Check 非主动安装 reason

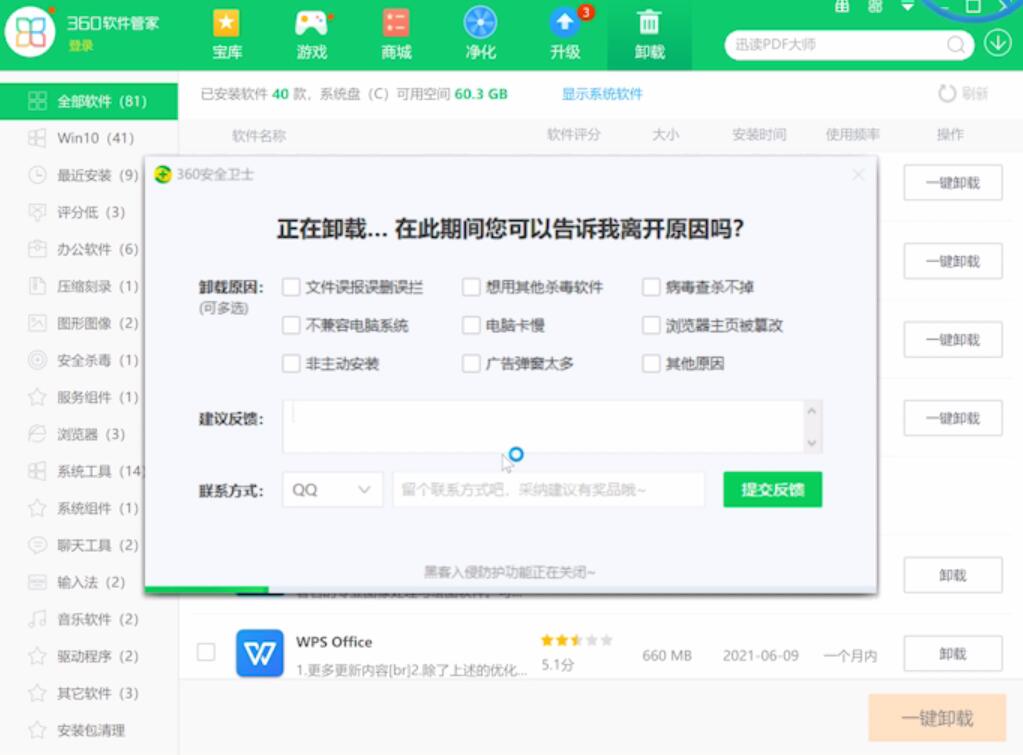click(x=291, y=363)
